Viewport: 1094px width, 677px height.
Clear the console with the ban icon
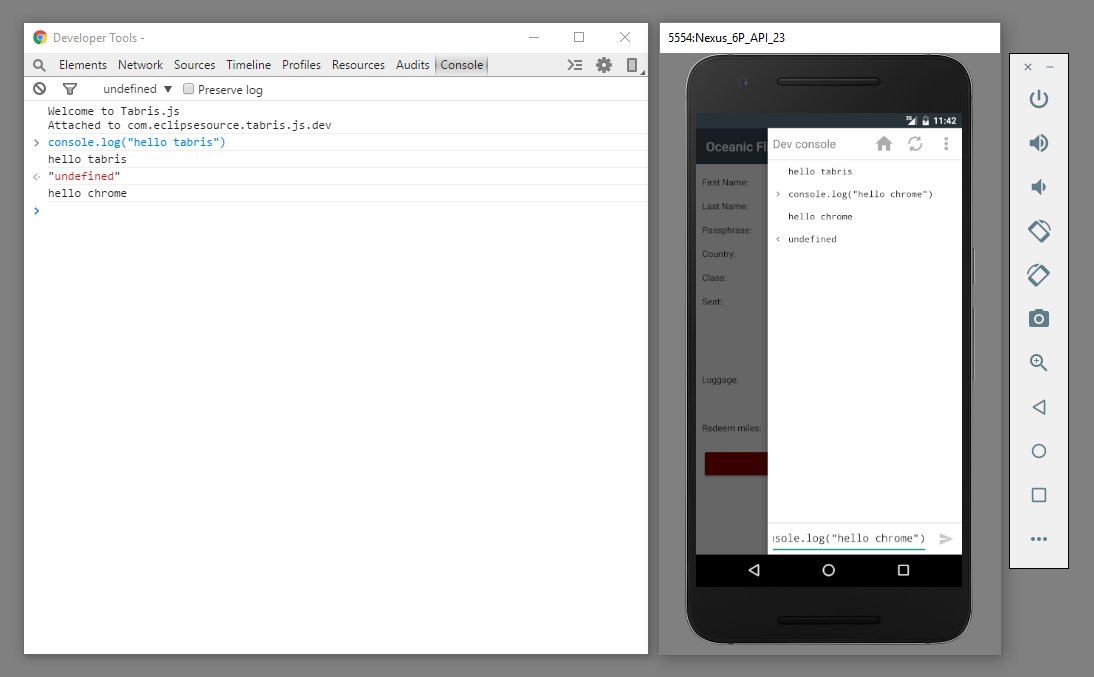click(40, 89)
